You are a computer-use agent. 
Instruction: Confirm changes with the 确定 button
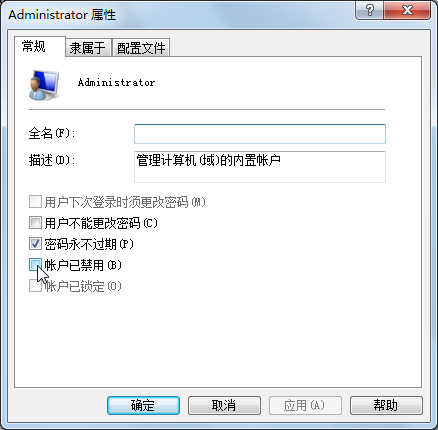pyautogui.click(x=143, y=405)
